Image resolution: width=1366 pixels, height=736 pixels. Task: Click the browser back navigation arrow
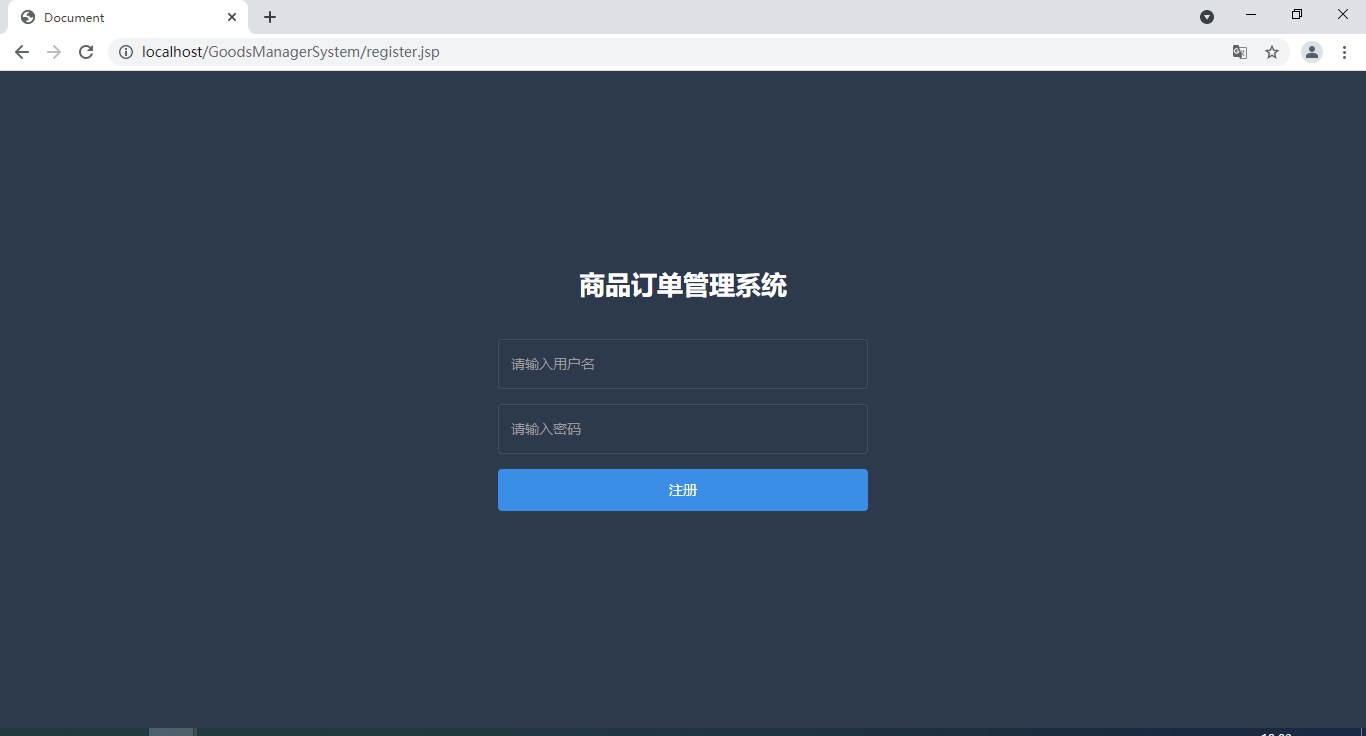tap(21, 52)
